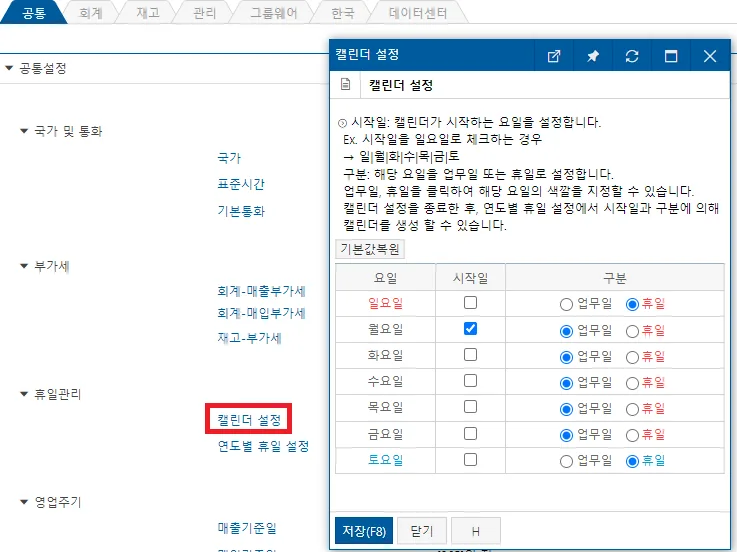Click 저장(F8) button
This screenshot has height=552, width=737.
tap(364, 531)
